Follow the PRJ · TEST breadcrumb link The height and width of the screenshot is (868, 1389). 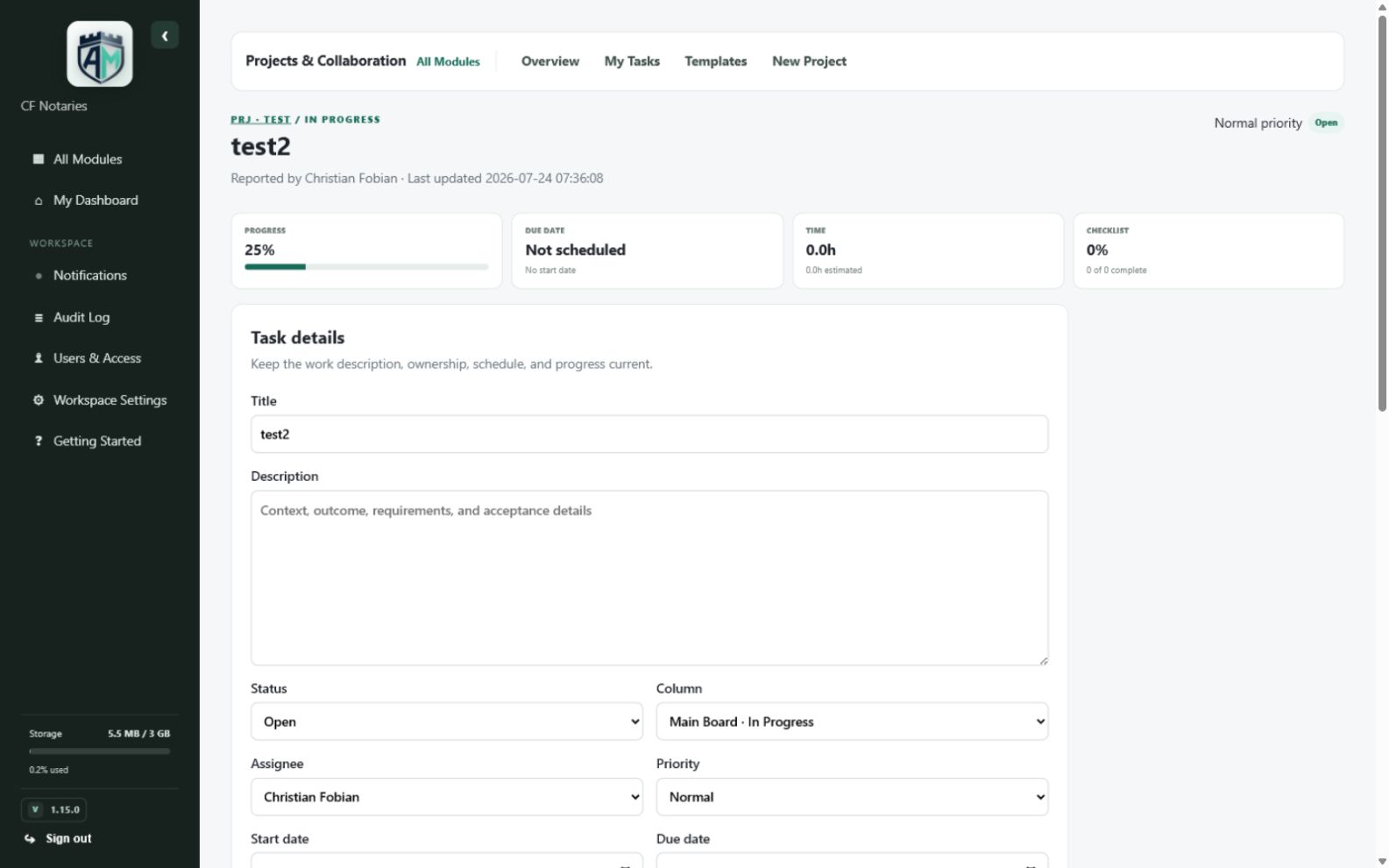[260, 120]
